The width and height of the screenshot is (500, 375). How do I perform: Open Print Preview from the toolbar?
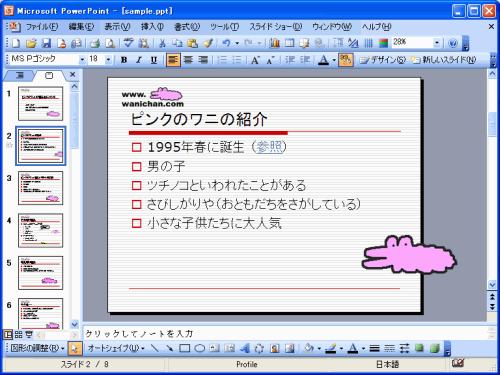tap(110, 43)
